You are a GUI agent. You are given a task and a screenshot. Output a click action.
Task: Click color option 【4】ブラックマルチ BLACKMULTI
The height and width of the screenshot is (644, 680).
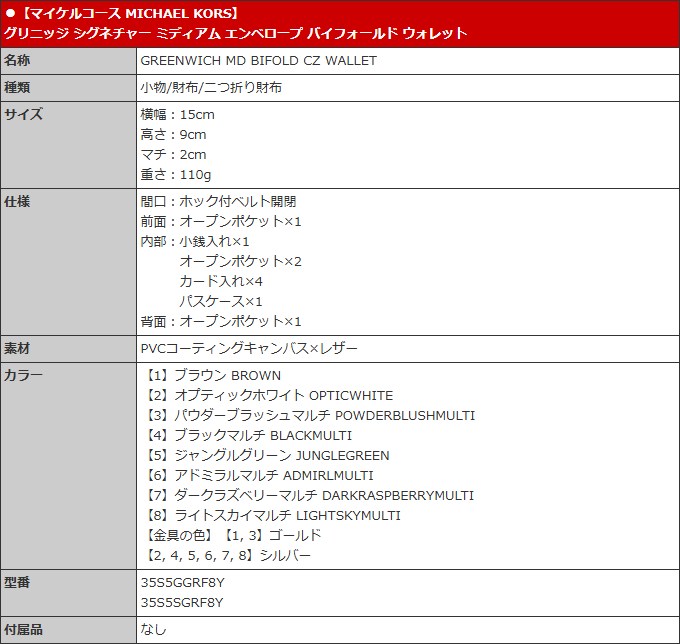pos(248,435)
